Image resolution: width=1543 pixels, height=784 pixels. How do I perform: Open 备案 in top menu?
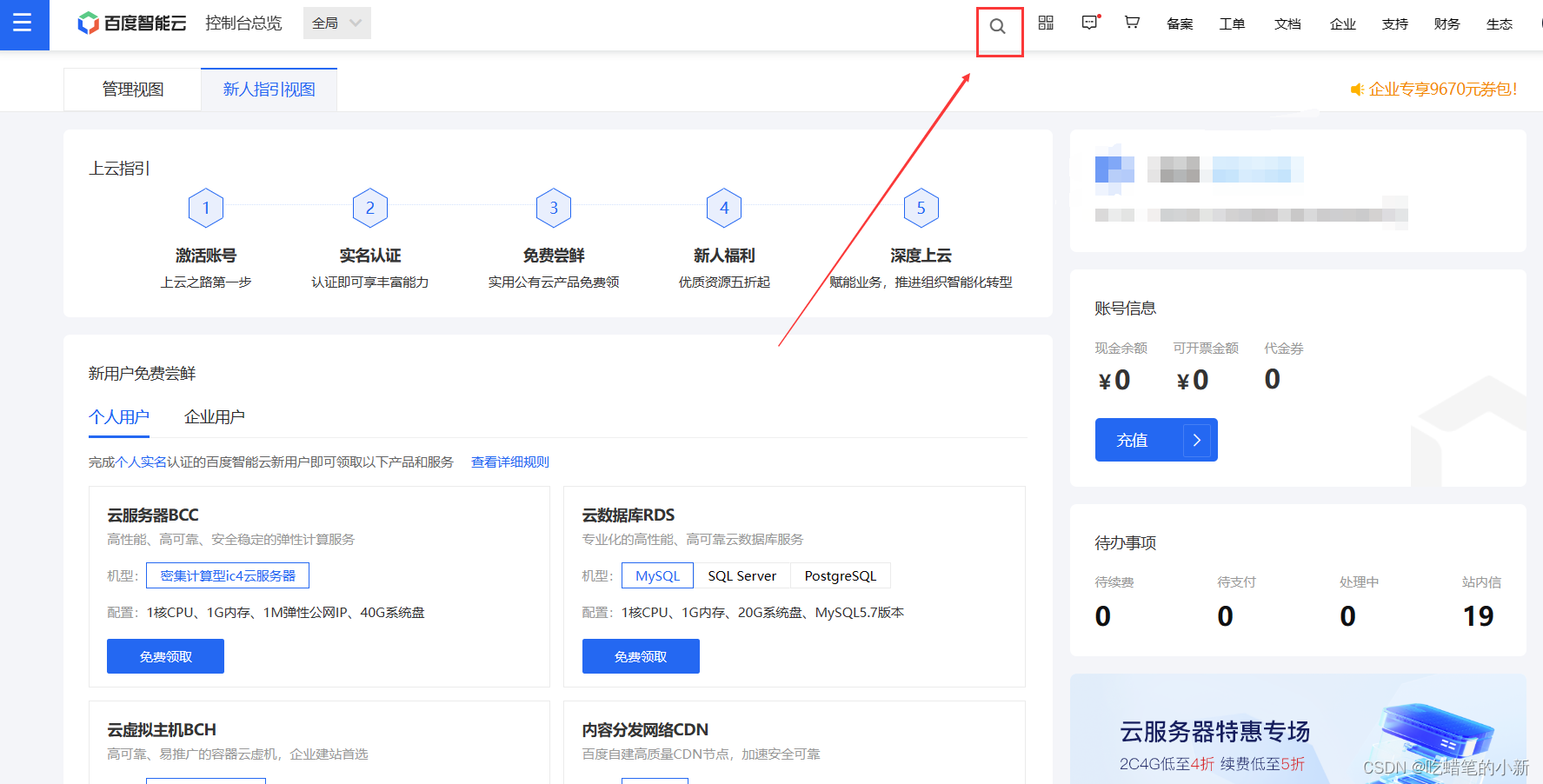tap(1180, 23)
